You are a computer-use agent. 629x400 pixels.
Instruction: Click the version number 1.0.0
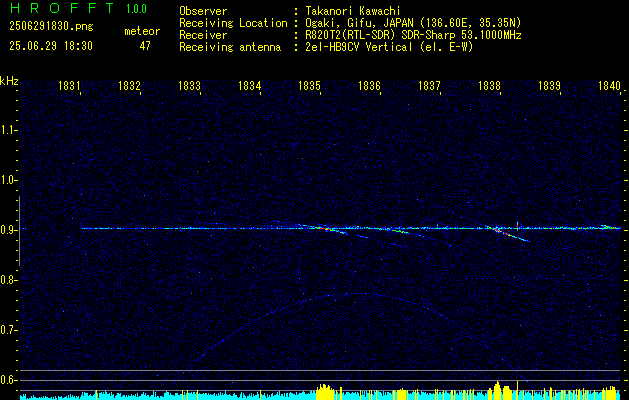(x=136, y=9)
